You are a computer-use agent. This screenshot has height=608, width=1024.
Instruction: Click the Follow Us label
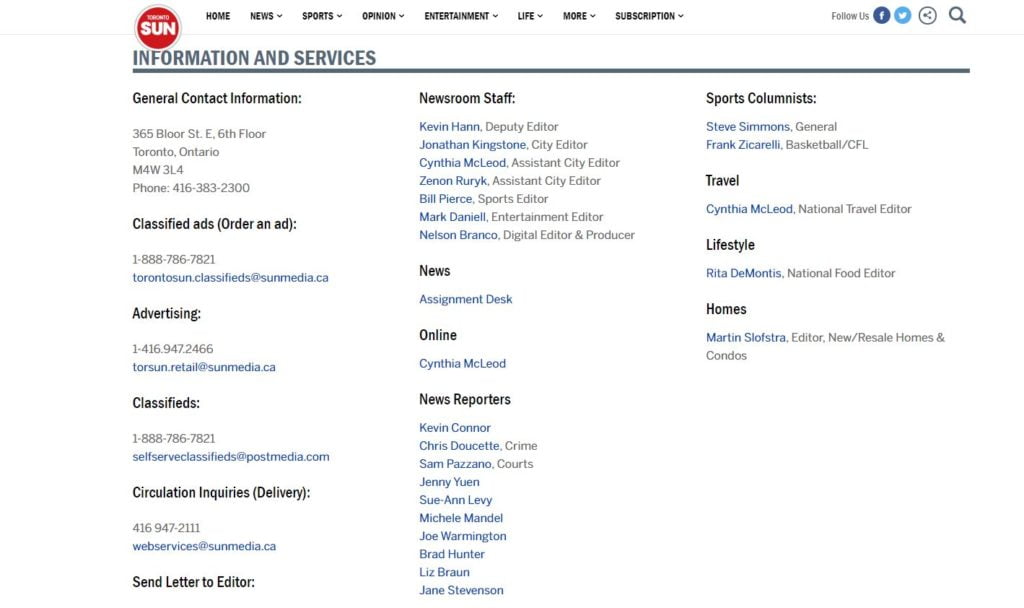(850, 16)
